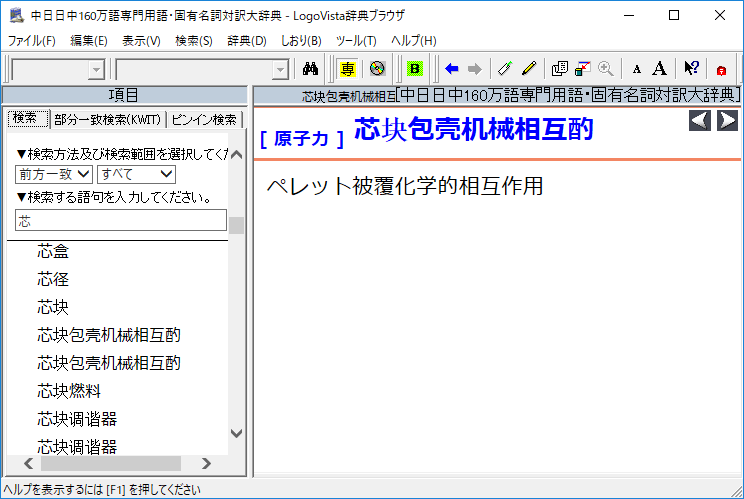Select 芯块燃料 in the results list

tap(69, 390)
